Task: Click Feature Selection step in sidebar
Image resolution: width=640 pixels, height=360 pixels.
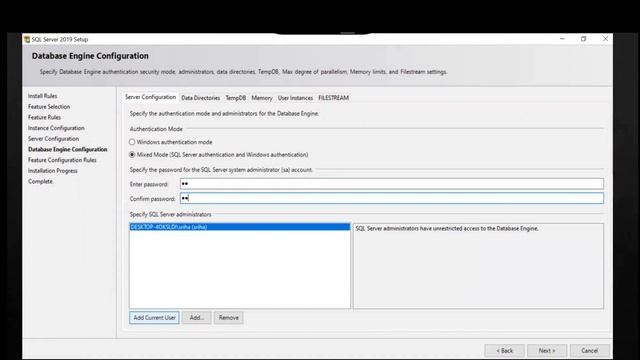Action: pyautogui.click(x=49, y=107)
